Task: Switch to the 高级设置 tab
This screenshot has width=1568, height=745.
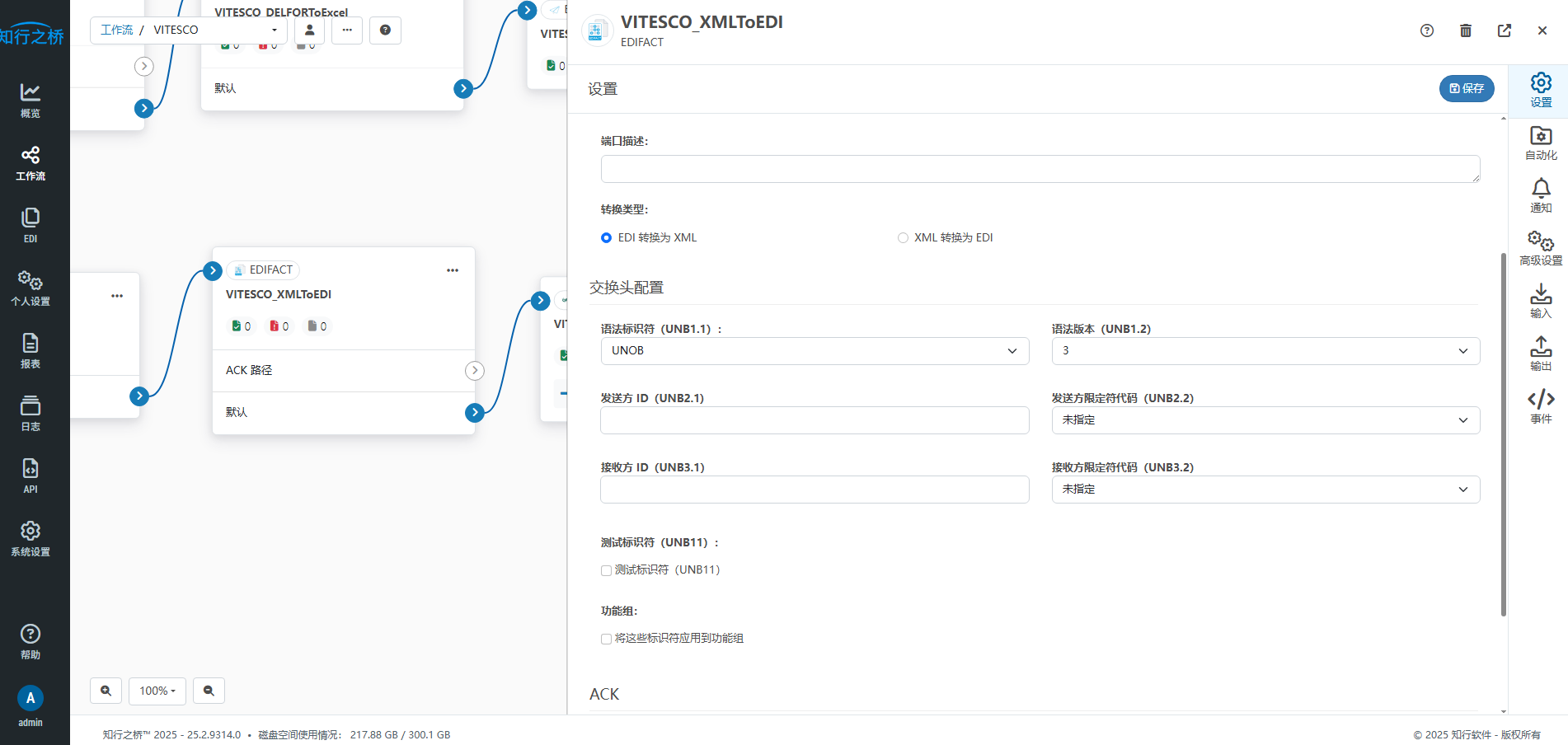Action: [x=1540, y=248]
